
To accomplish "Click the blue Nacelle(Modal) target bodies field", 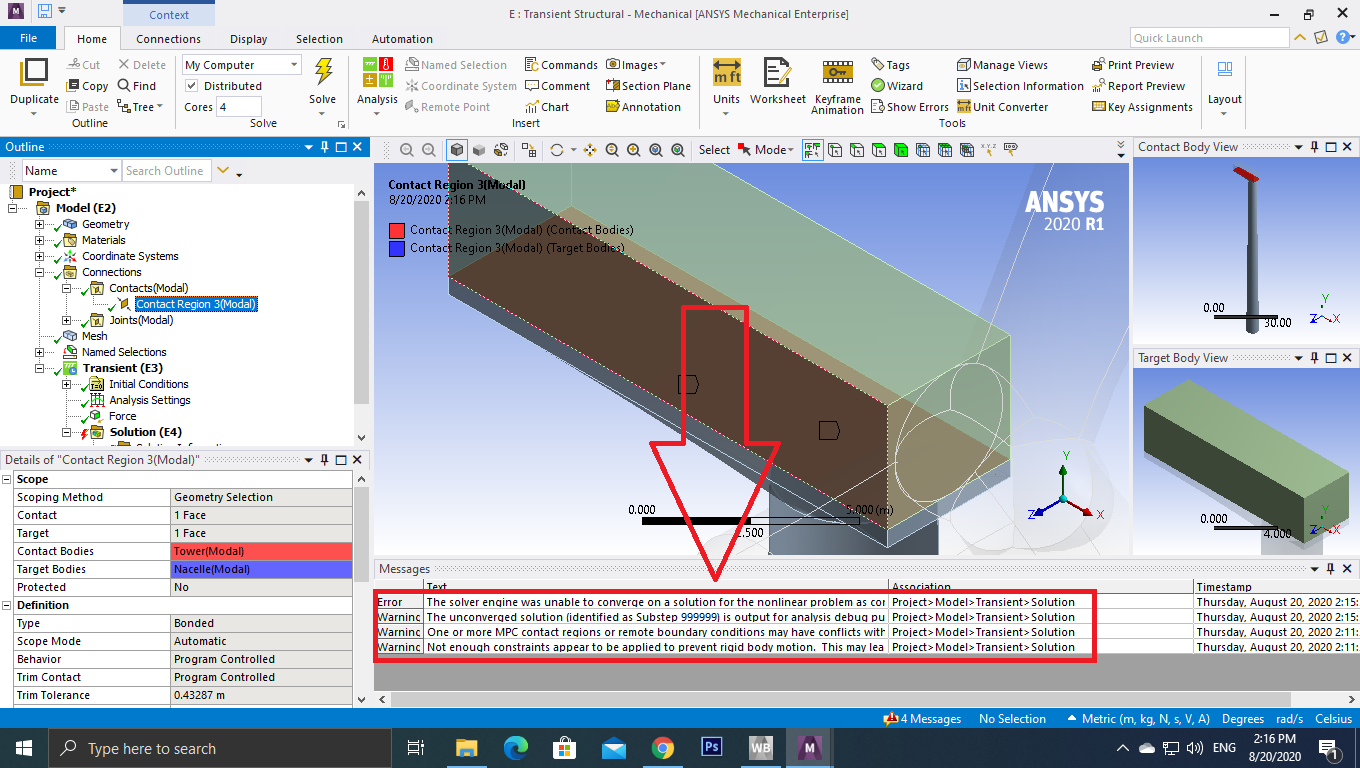I will coord(262,569).
